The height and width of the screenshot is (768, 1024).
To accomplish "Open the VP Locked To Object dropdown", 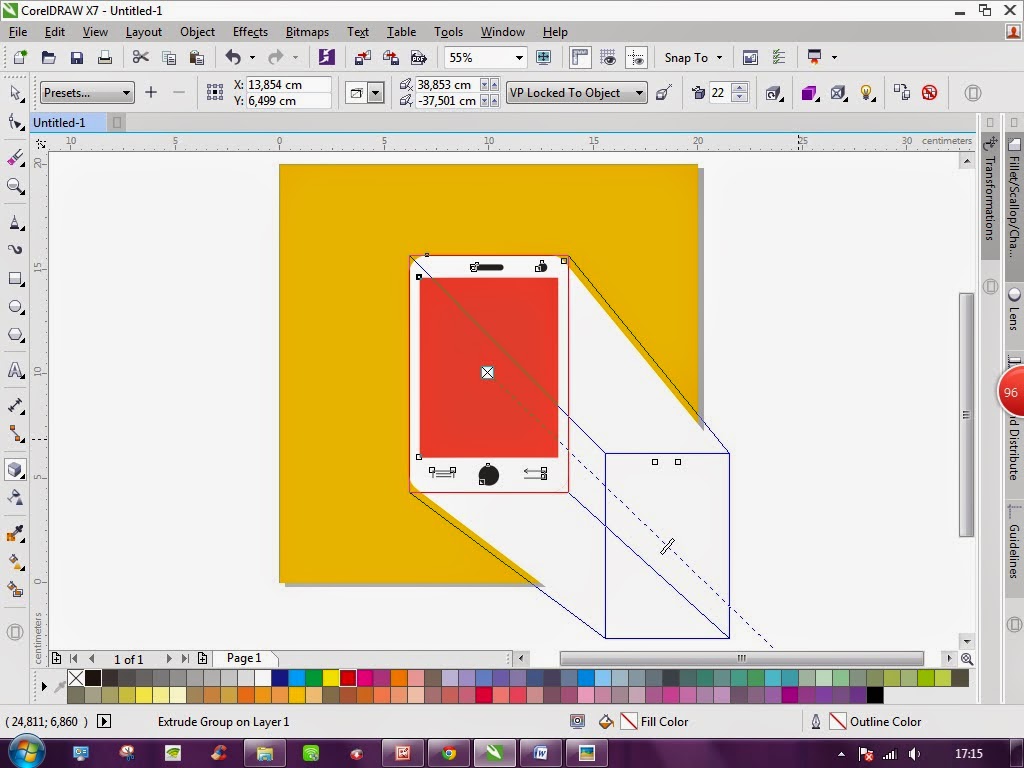I will (x=576, y=92).
